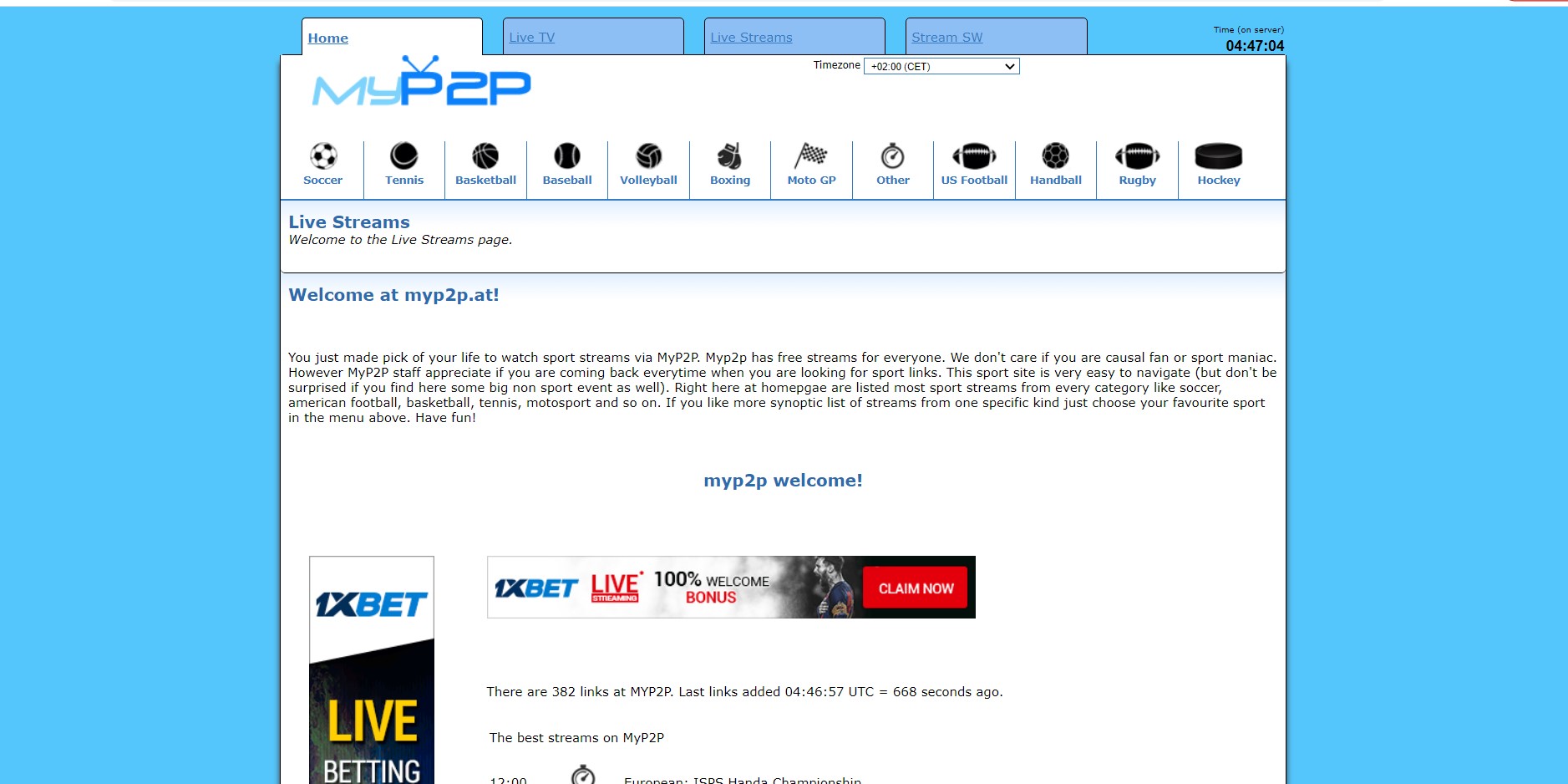This screenshot has width=1568, height=784.
Task: Choose the Baseball icon
Action: point(567,156)
